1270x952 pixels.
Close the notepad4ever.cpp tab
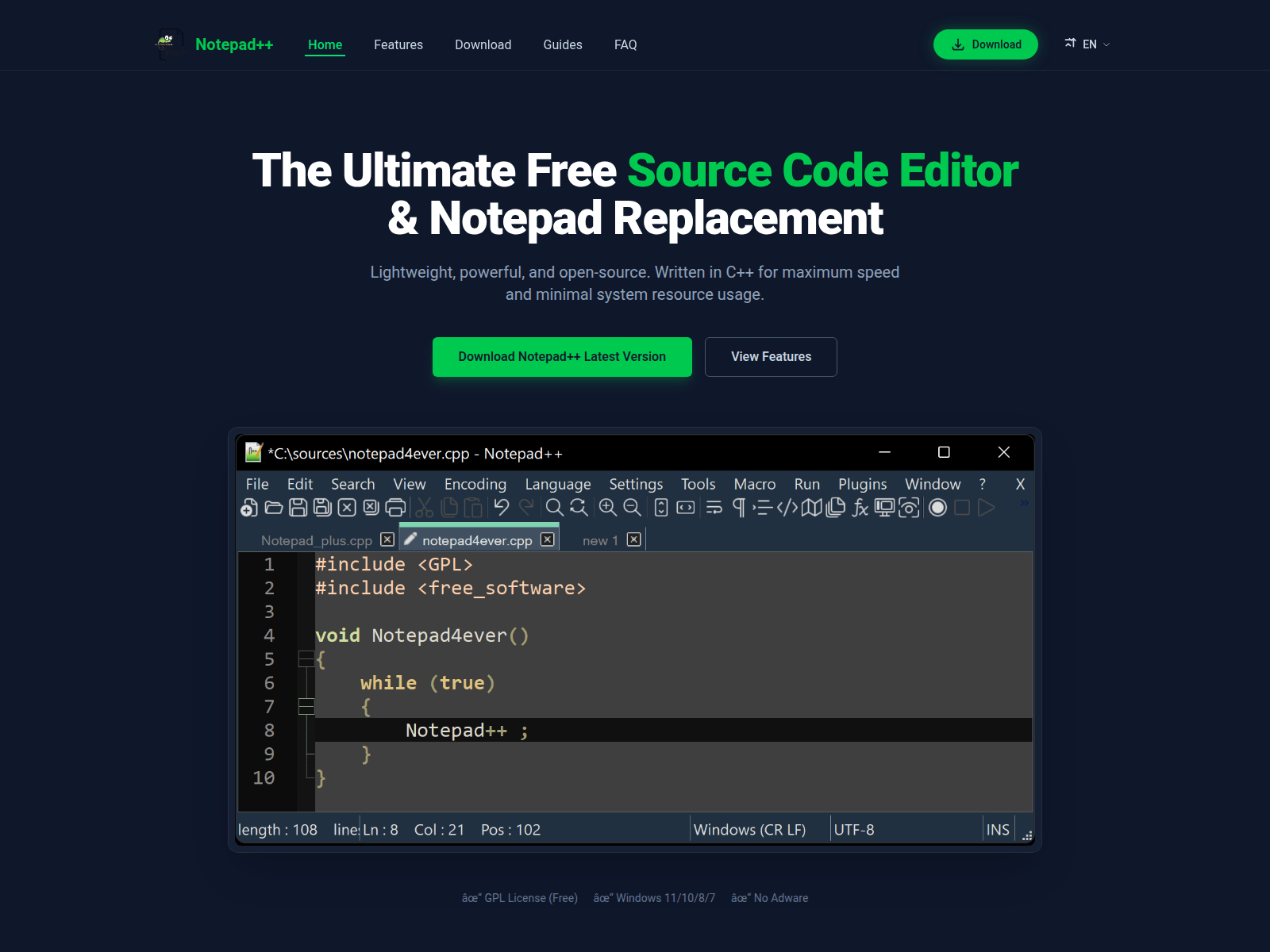coord(548,539)
